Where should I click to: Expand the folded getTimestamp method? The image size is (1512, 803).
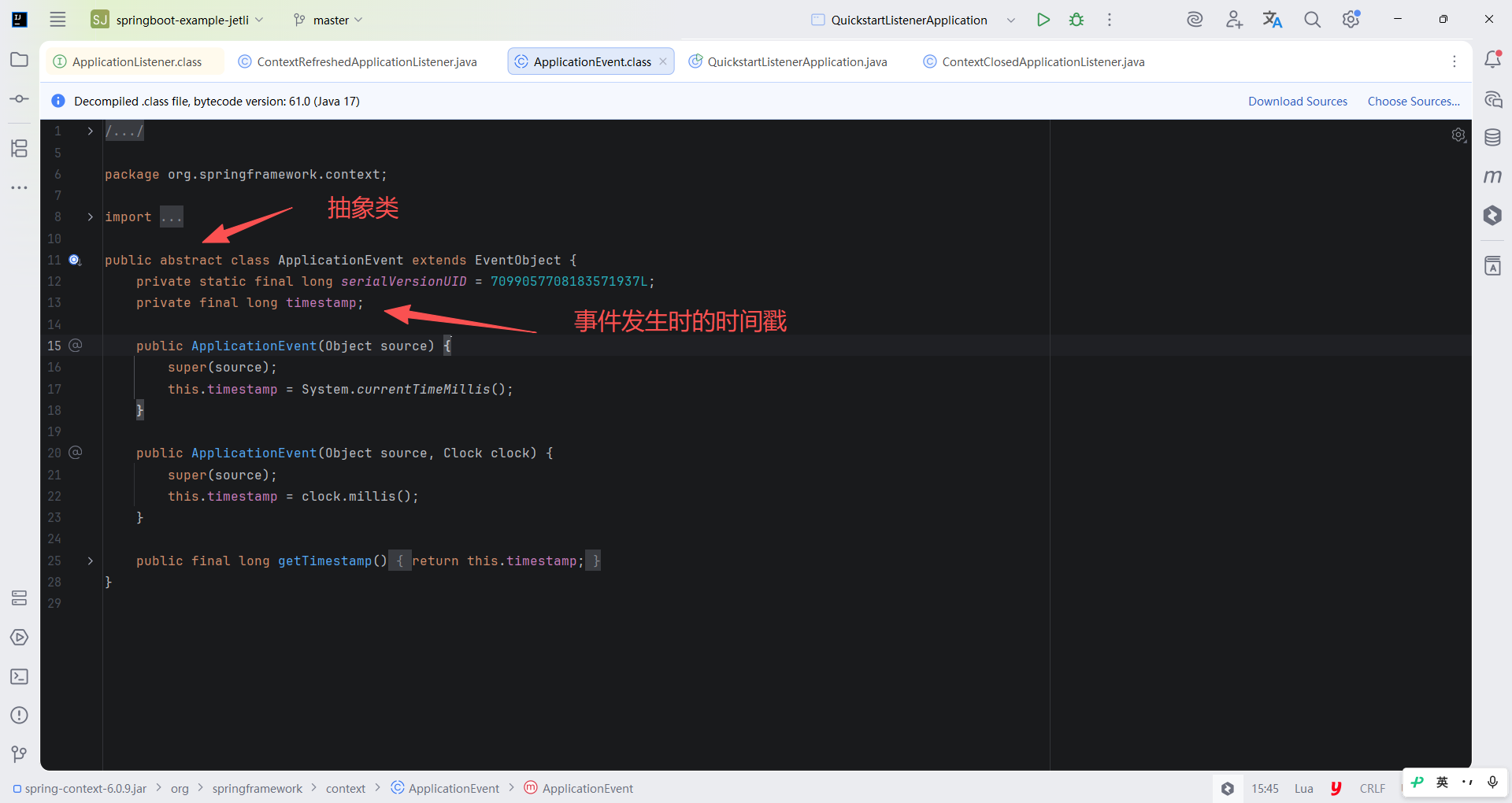point(91,561)
